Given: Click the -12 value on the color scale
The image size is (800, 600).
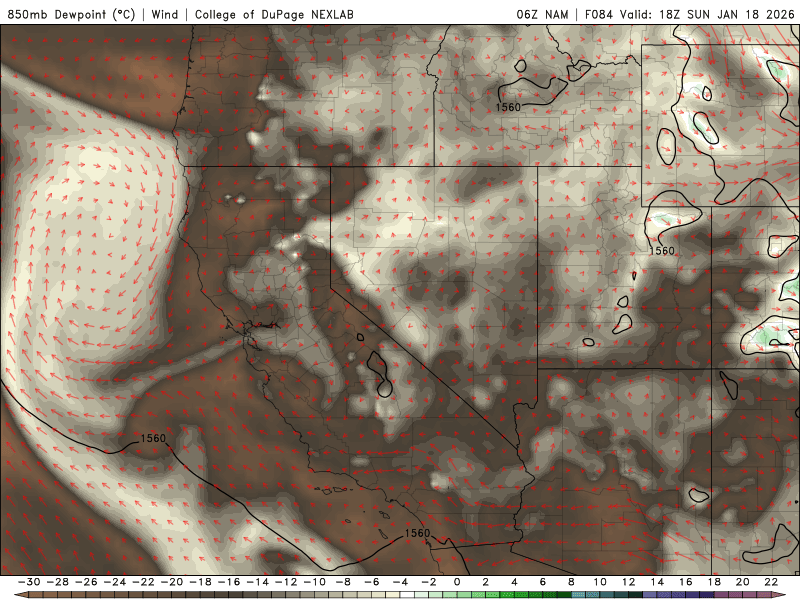Looking at the screenshot, I should point(286,582).
